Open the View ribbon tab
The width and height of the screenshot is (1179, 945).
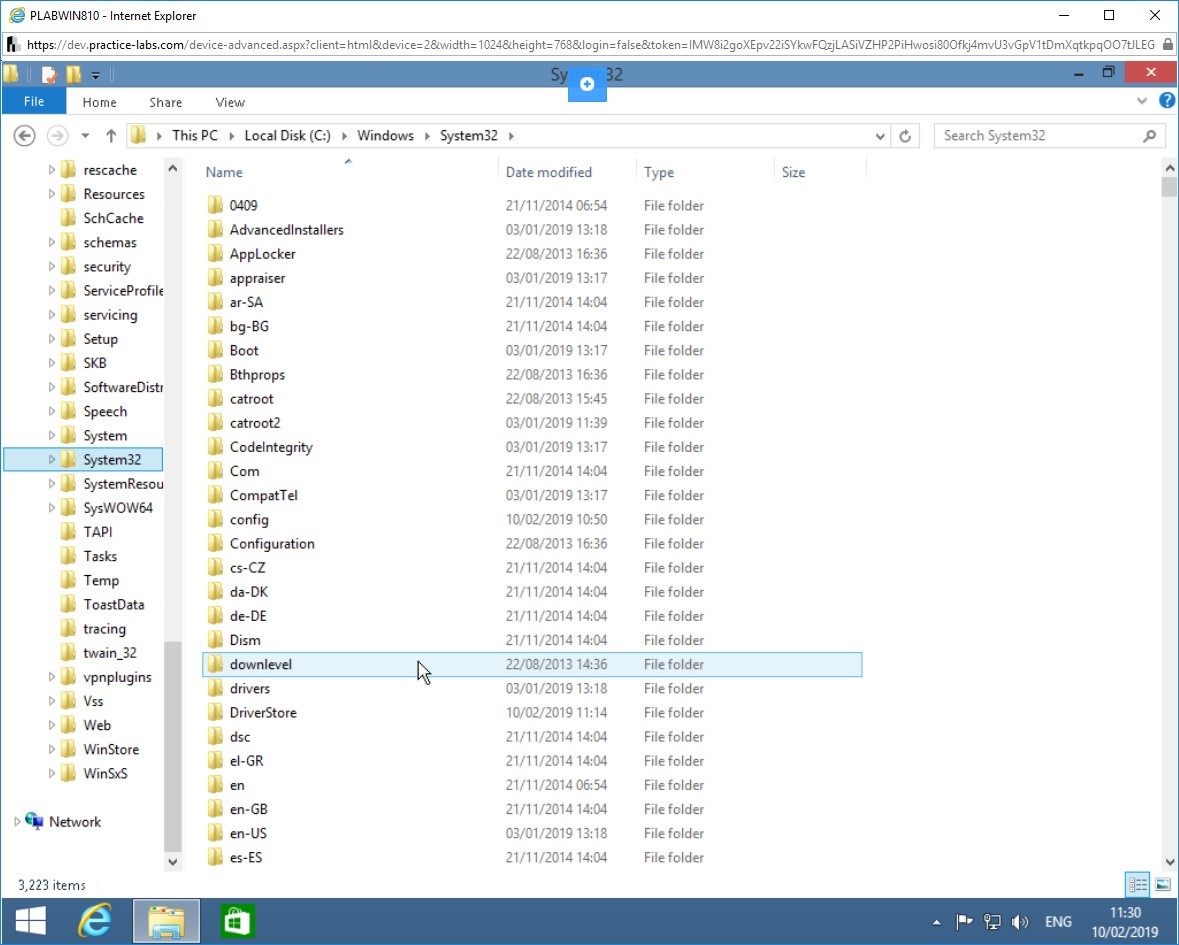coord(230,102)
